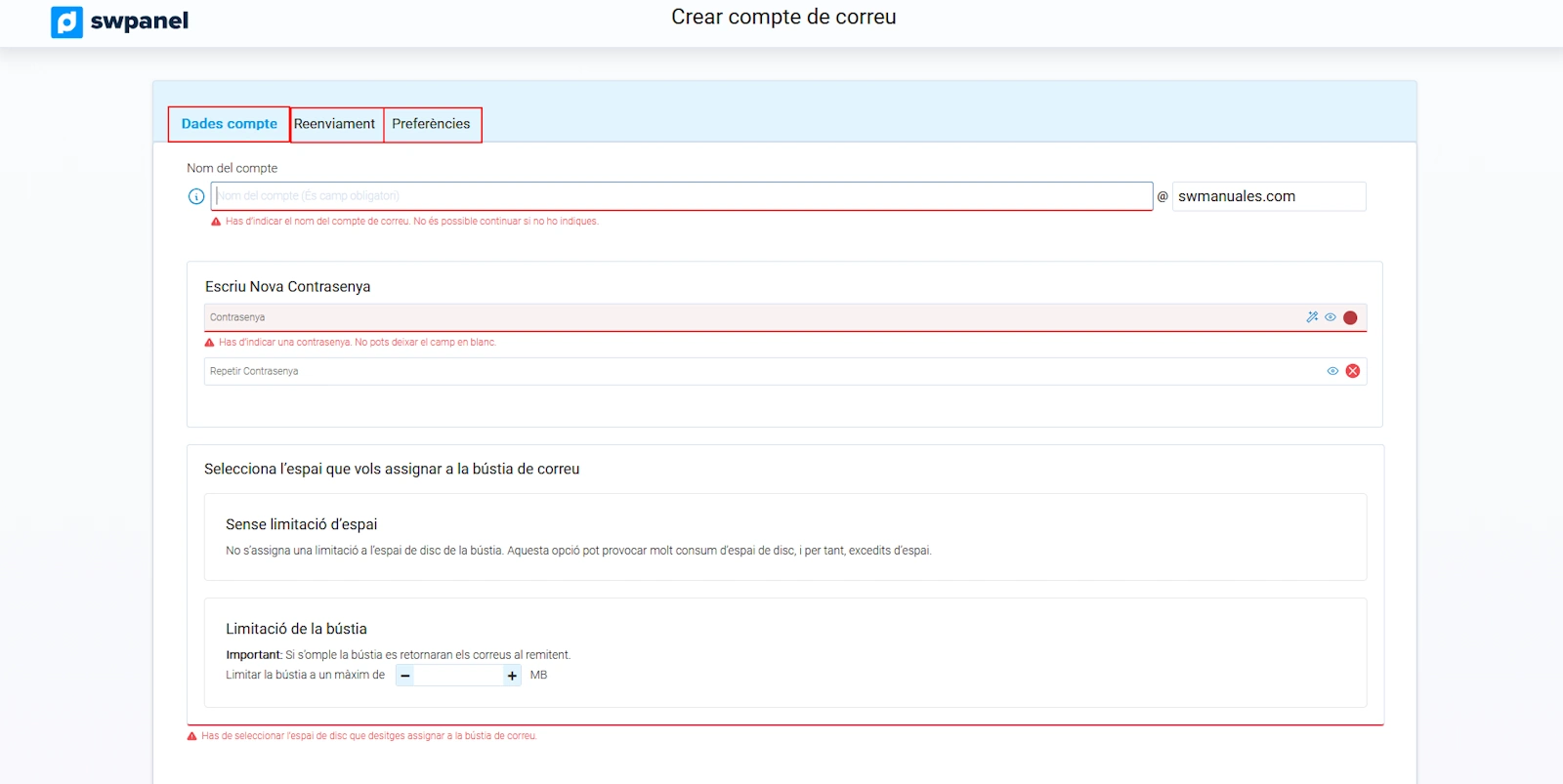Click into the Nom del compte field
This screenshot has height=784, width=1563.
click(682, 196)
